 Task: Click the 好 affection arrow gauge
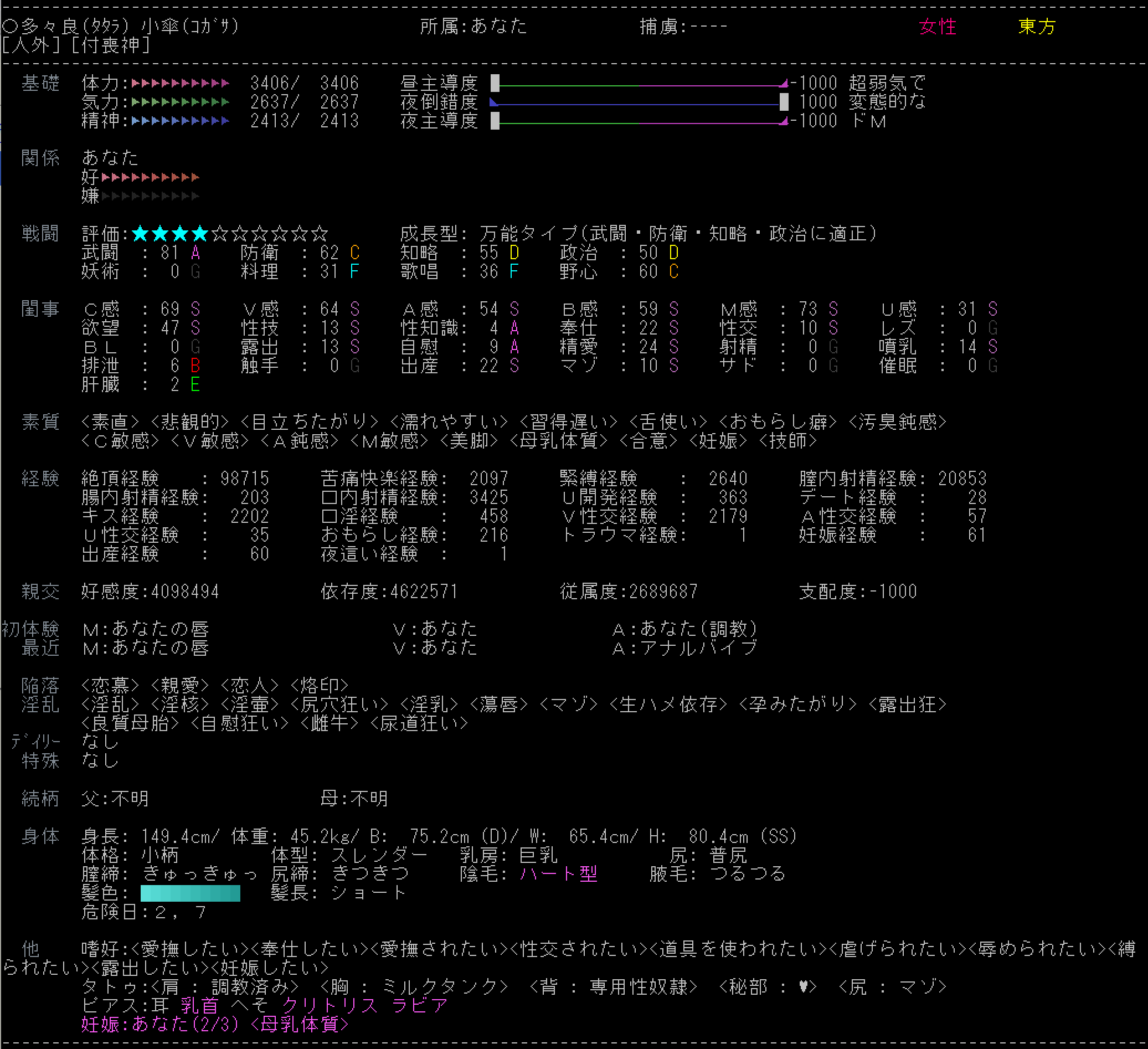[x=150, y=177]
